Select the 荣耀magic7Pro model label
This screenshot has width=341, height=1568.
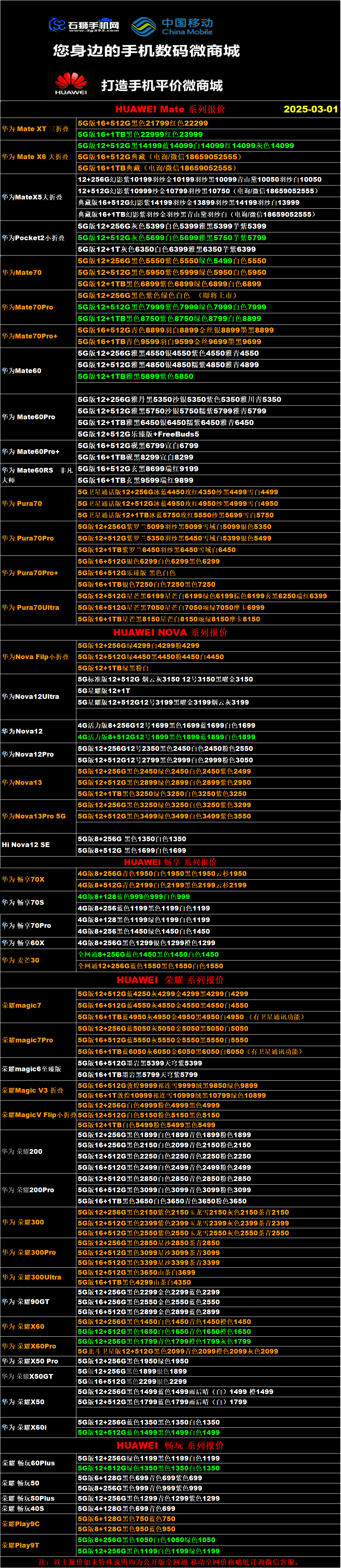click(x=27, y=1040)
